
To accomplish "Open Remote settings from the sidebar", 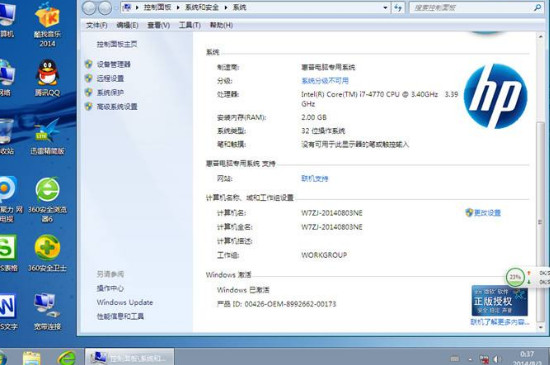I will click(110, 79).
